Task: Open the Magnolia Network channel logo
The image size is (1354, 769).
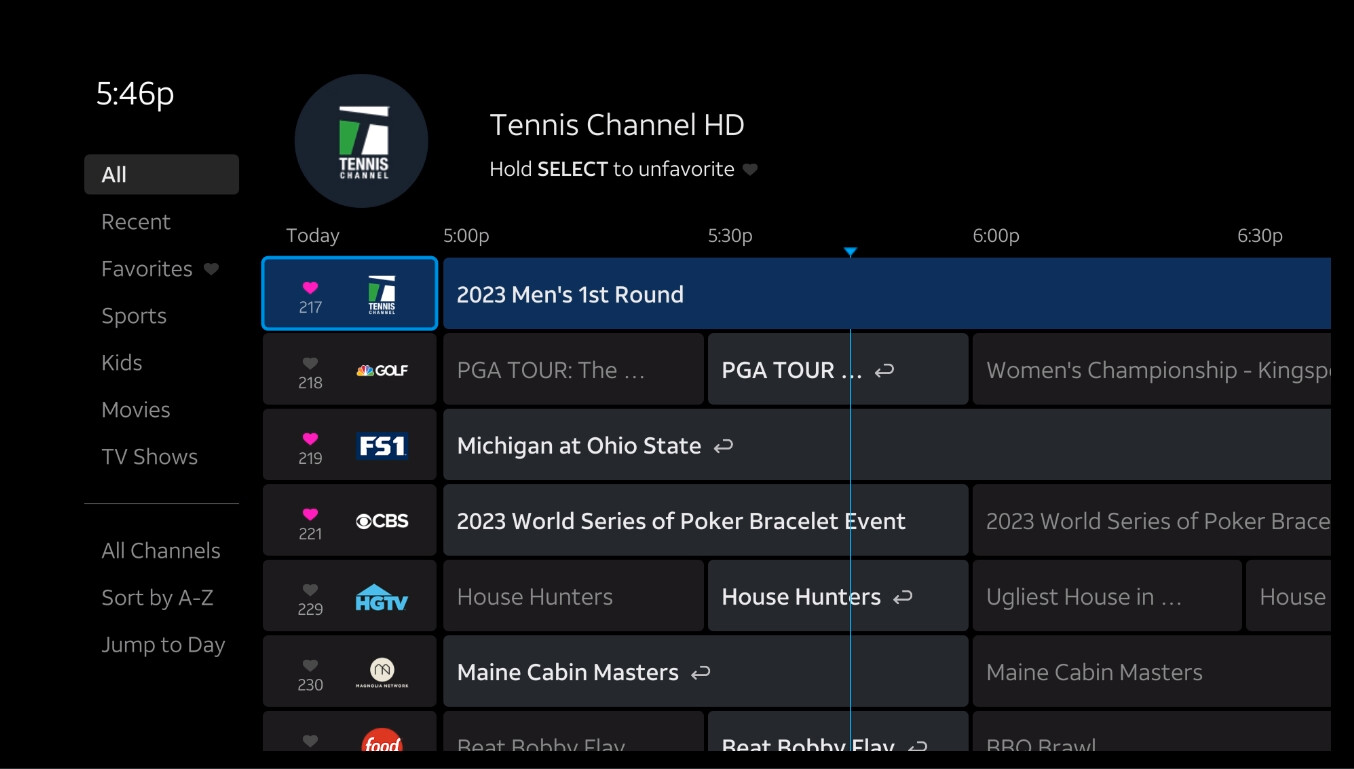Action: click(382, 673)
